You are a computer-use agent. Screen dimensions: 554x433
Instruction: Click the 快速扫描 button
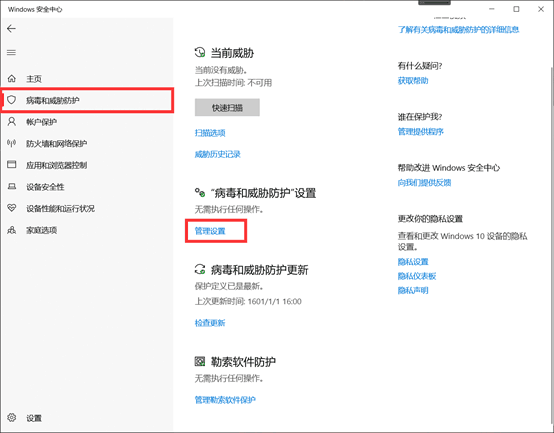coord(227,107)
